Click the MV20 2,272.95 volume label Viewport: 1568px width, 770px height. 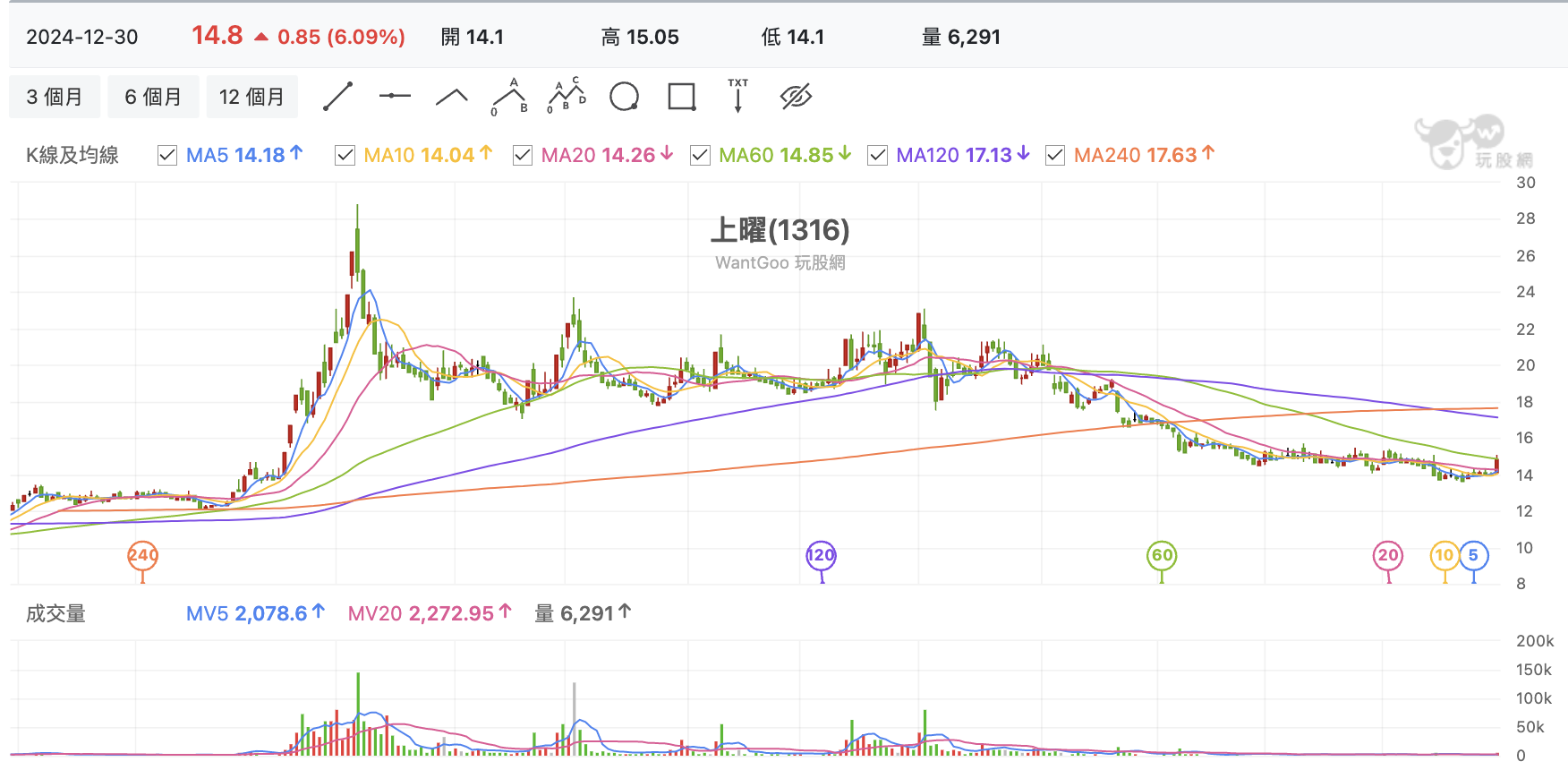click(x=430, y=614)
